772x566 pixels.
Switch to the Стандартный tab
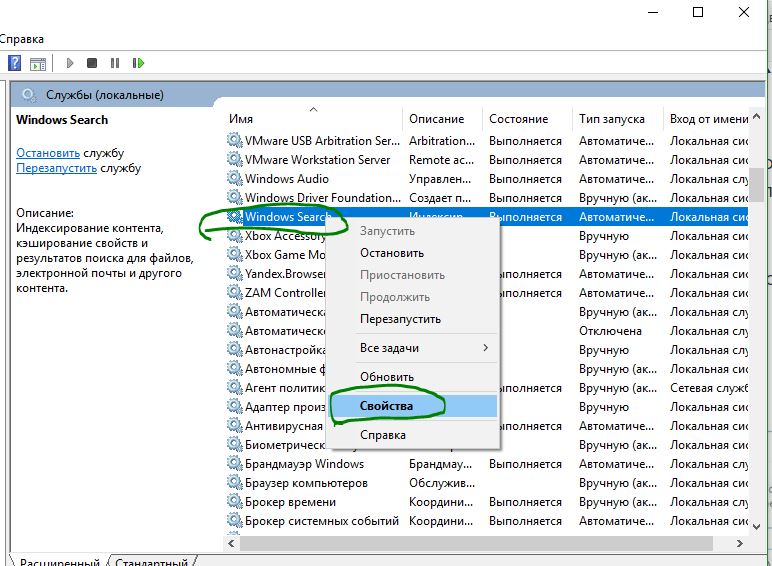pyautogui.click(x=152, y=561)
